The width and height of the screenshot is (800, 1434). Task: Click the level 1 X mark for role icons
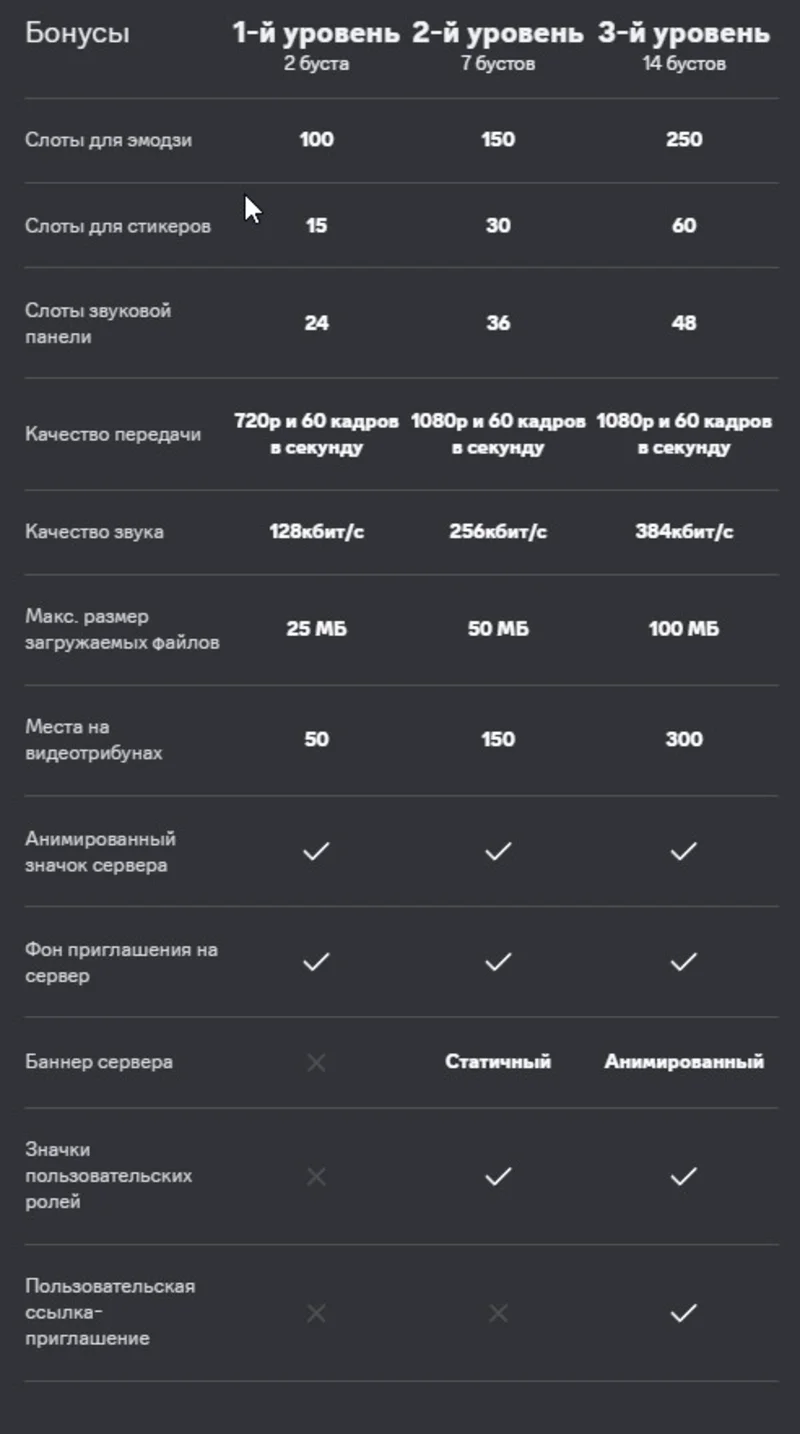316,1177
